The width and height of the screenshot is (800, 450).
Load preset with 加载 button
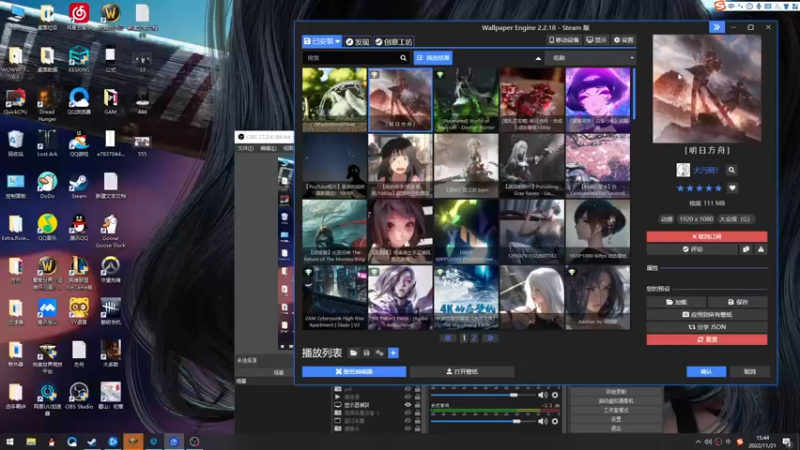tap(677, 302)
